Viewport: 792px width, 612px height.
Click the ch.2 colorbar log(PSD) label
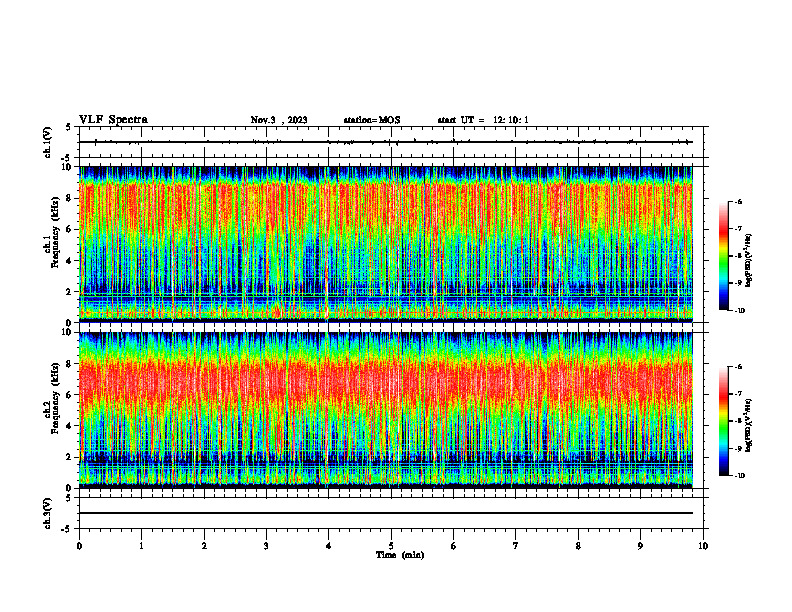pyautogui.click(x=749, y=426)
